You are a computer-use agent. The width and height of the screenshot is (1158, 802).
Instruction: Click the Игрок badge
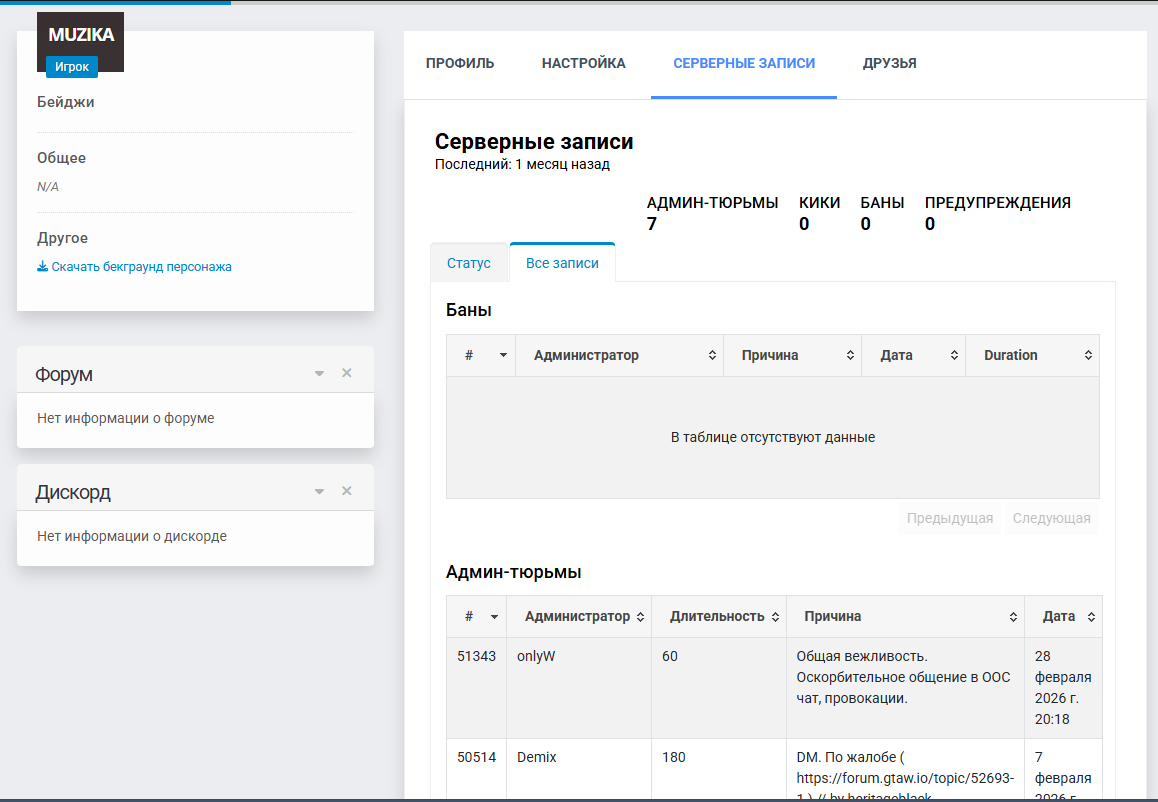tap(72, 66)
